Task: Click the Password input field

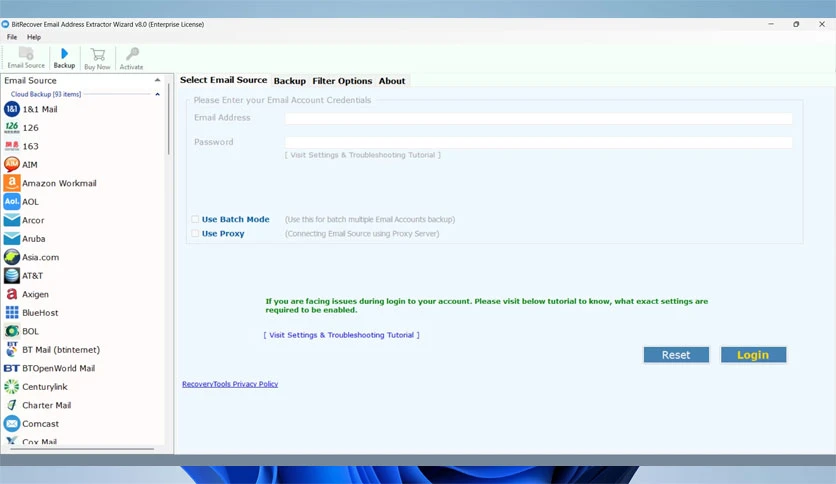Action: (x=538, y=142)
